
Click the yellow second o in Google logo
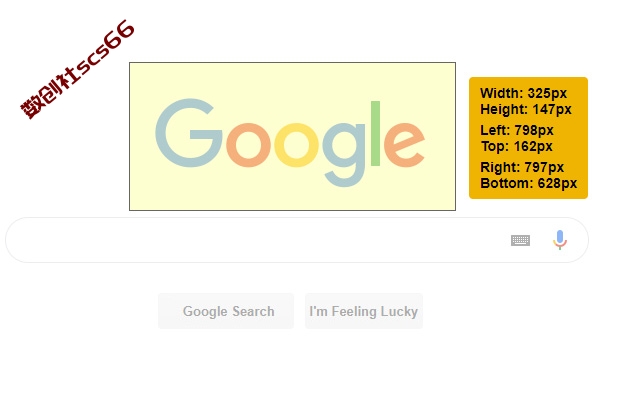296,145
